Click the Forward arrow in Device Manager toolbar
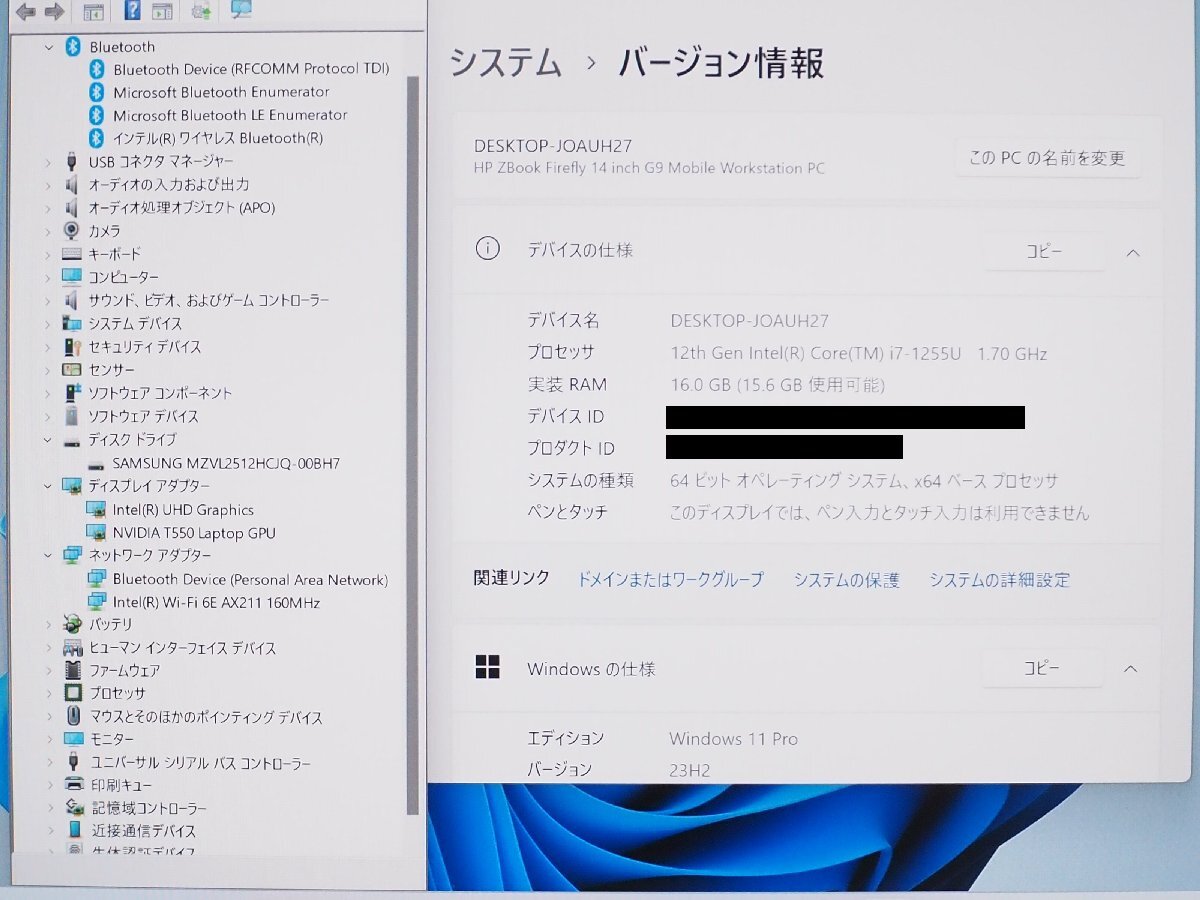The width and height of the screenshot is (1200, 900). pos(56,11)
